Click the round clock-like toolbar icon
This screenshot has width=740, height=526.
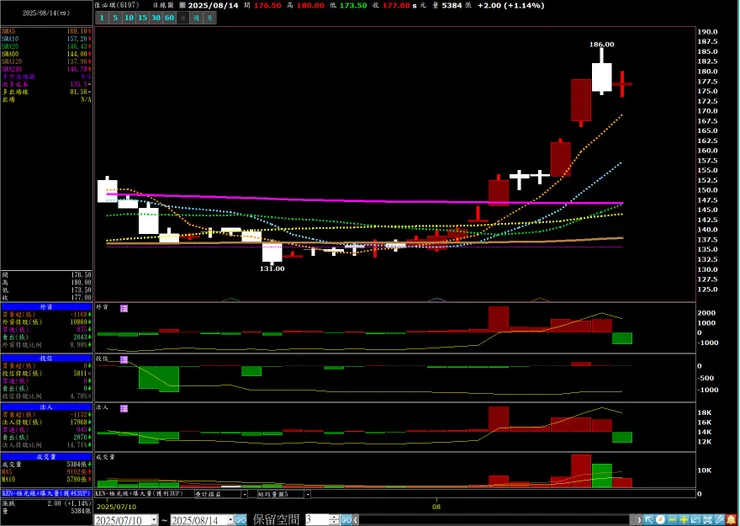(x=661, y=520)
